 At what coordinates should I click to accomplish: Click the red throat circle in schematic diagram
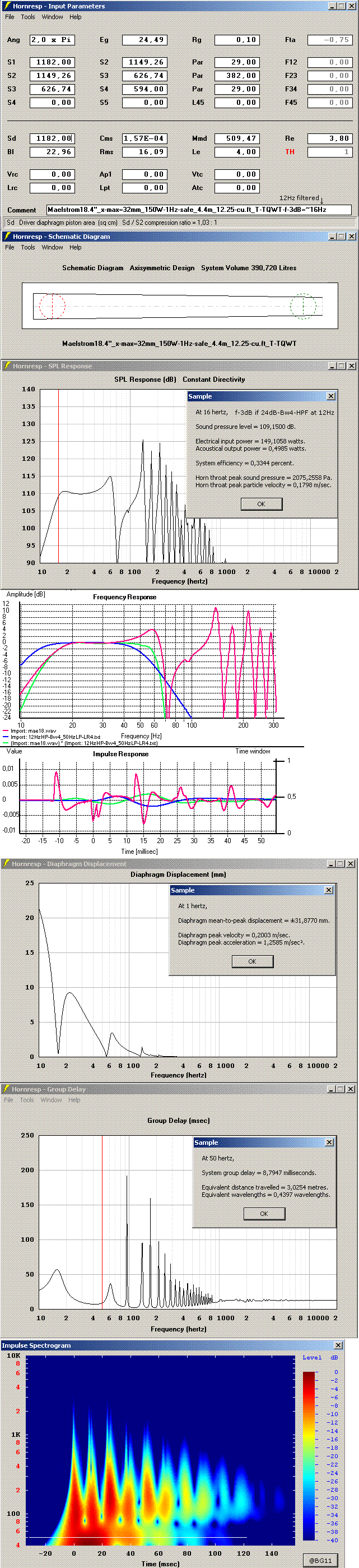tap(52, 306)
